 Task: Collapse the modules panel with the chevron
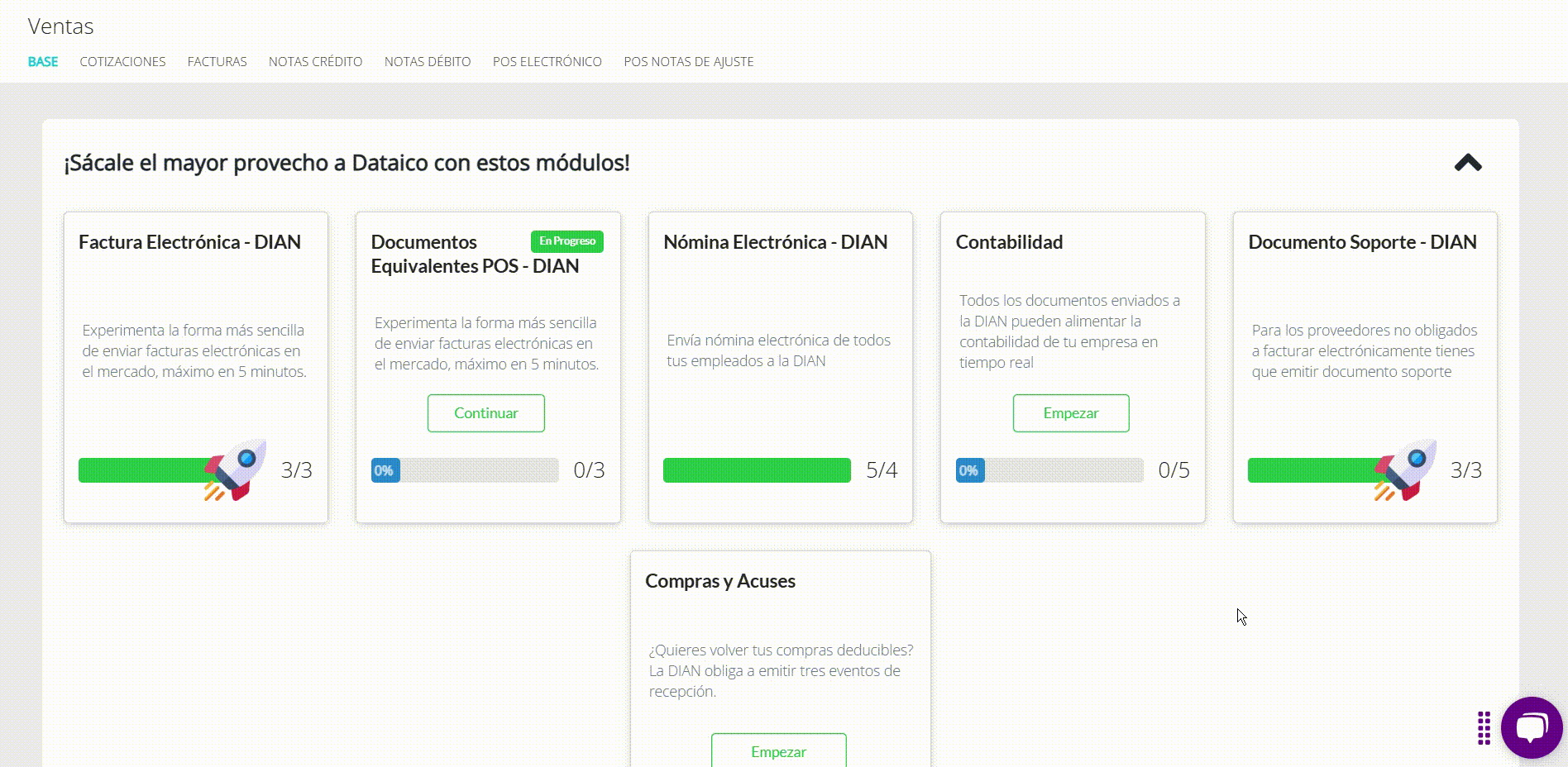coord(1467,163)
